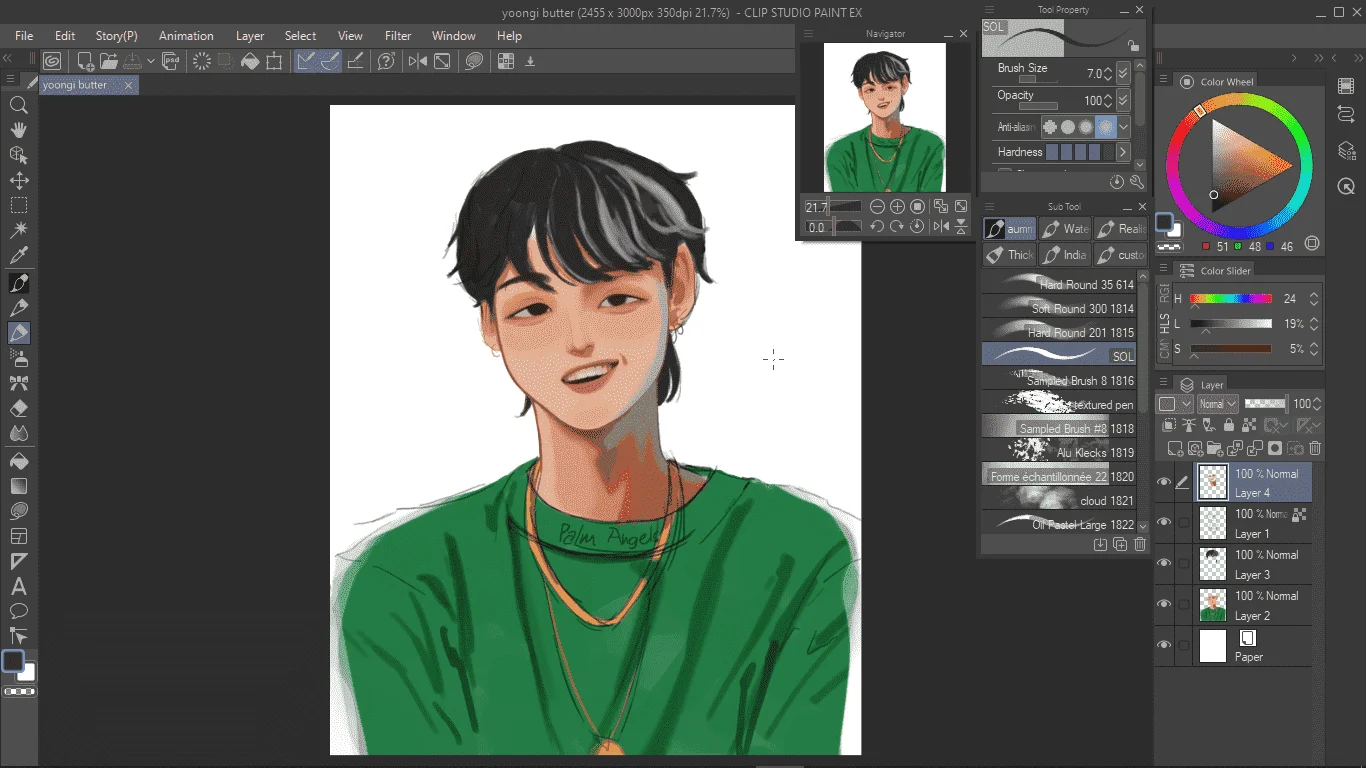Select the Oil Pastel Large brush

(1059, 524)
